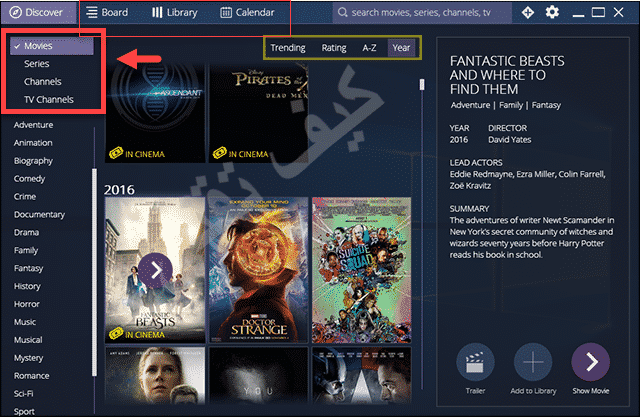
Task: Choose TV Channels from the menu
Action: pyautogui.click(x=49, y=100)
